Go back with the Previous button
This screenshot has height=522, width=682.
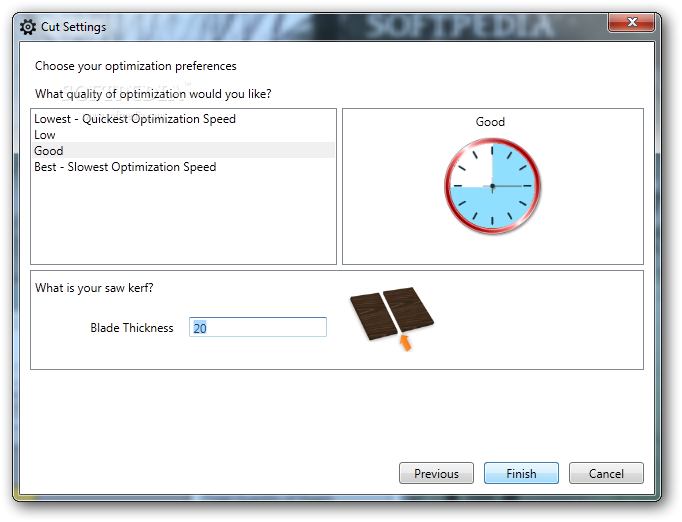pos(436,473)
